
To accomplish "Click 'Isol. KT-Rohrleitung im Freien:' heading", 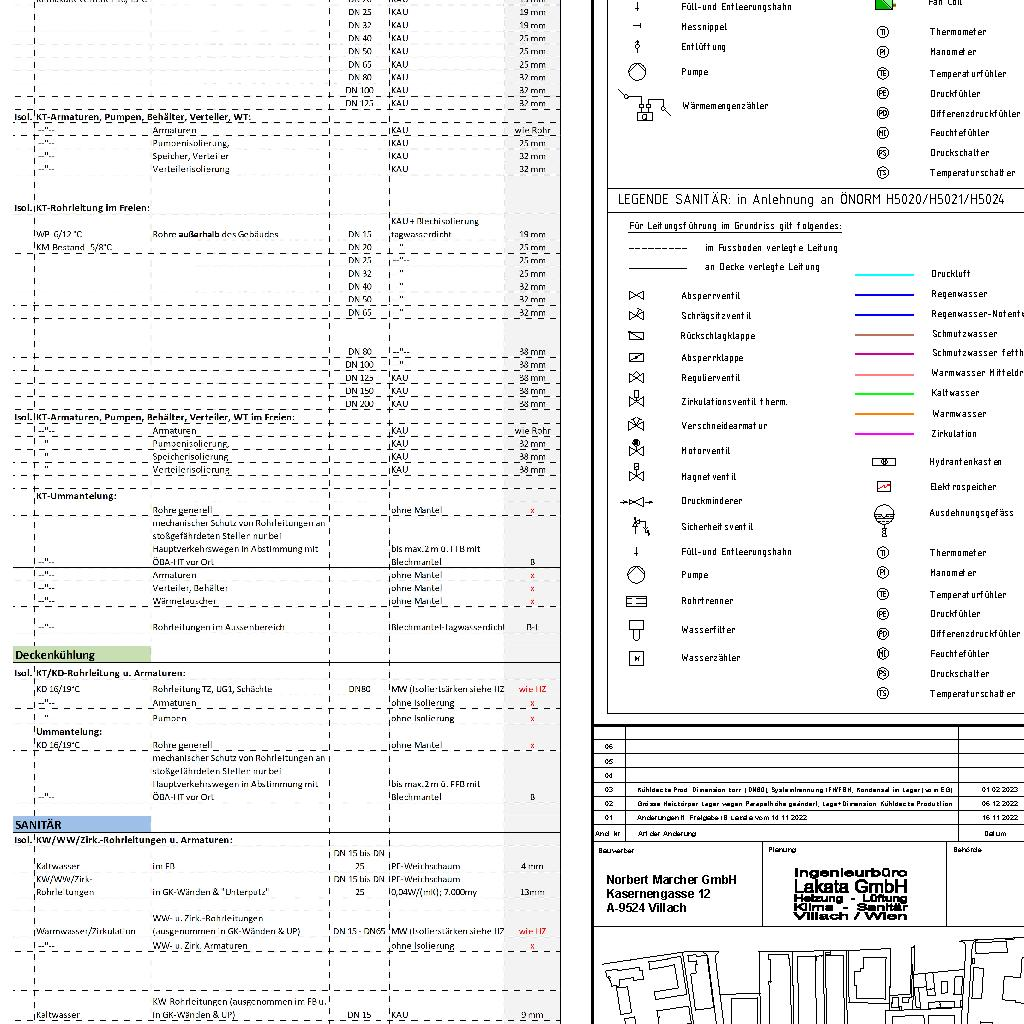I will 82,208.
